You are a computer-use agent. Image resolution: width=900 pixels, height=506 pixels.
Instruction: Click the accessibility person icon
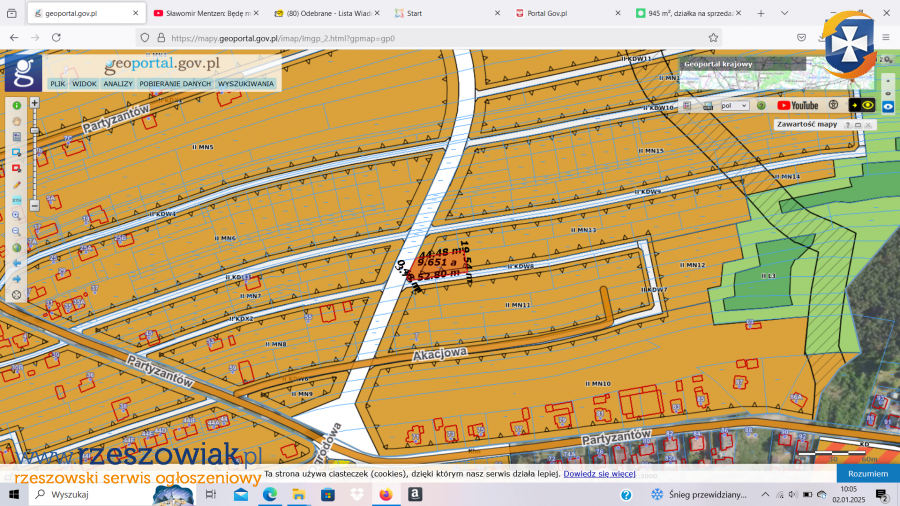tap(833, 105)
